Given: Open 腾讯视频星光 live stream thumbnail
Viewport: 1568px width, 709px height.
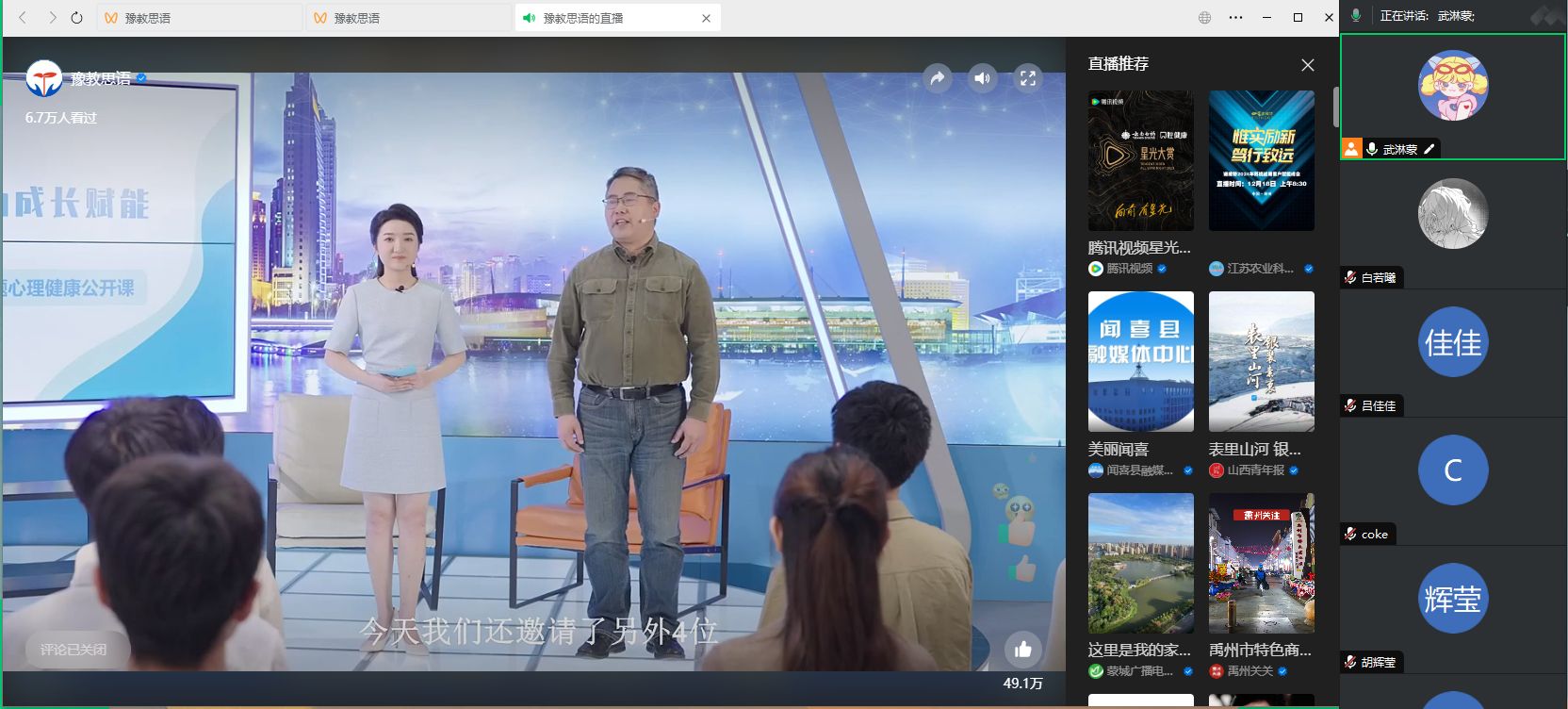Looking at the screenshot, I should click(1140, 160).
